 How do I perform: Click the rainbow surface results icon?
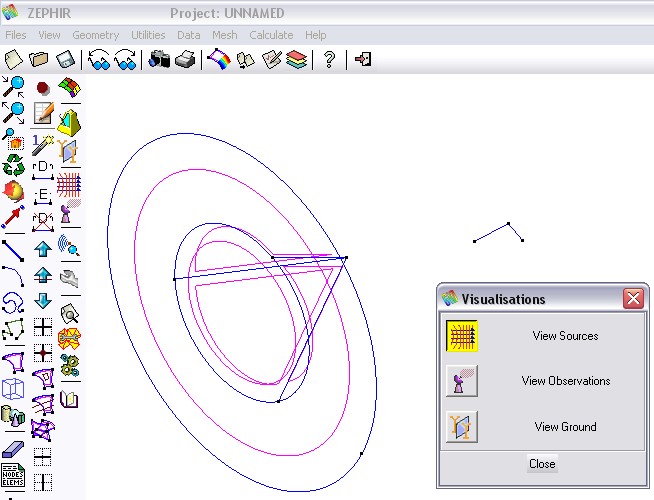[219, 60]
